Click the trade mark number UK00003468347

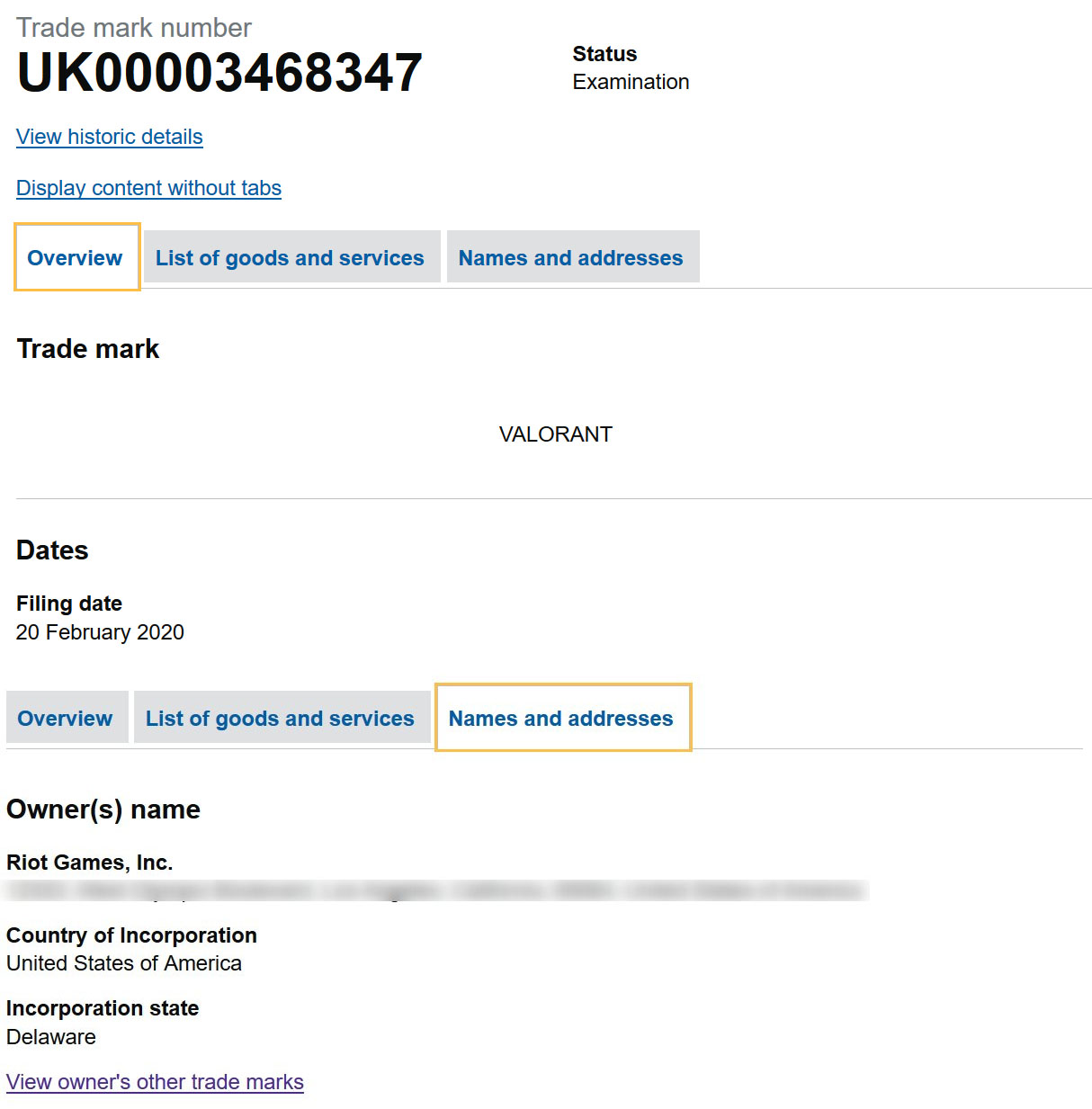(219, 74)
